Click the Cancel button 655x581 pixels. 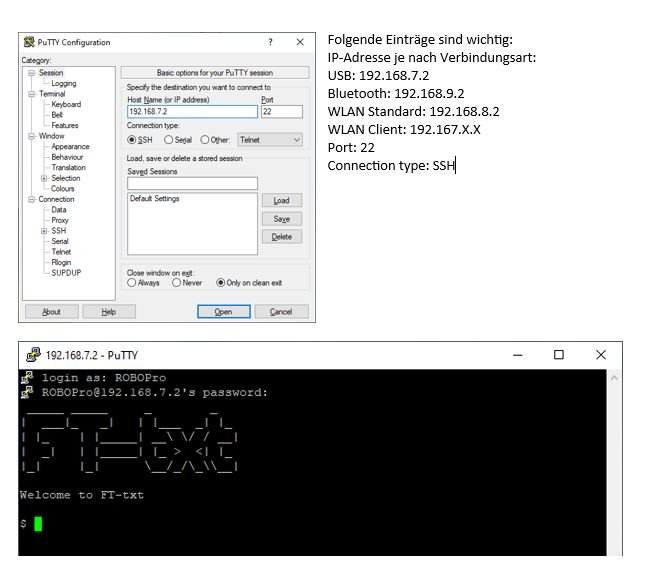[281, 312]
